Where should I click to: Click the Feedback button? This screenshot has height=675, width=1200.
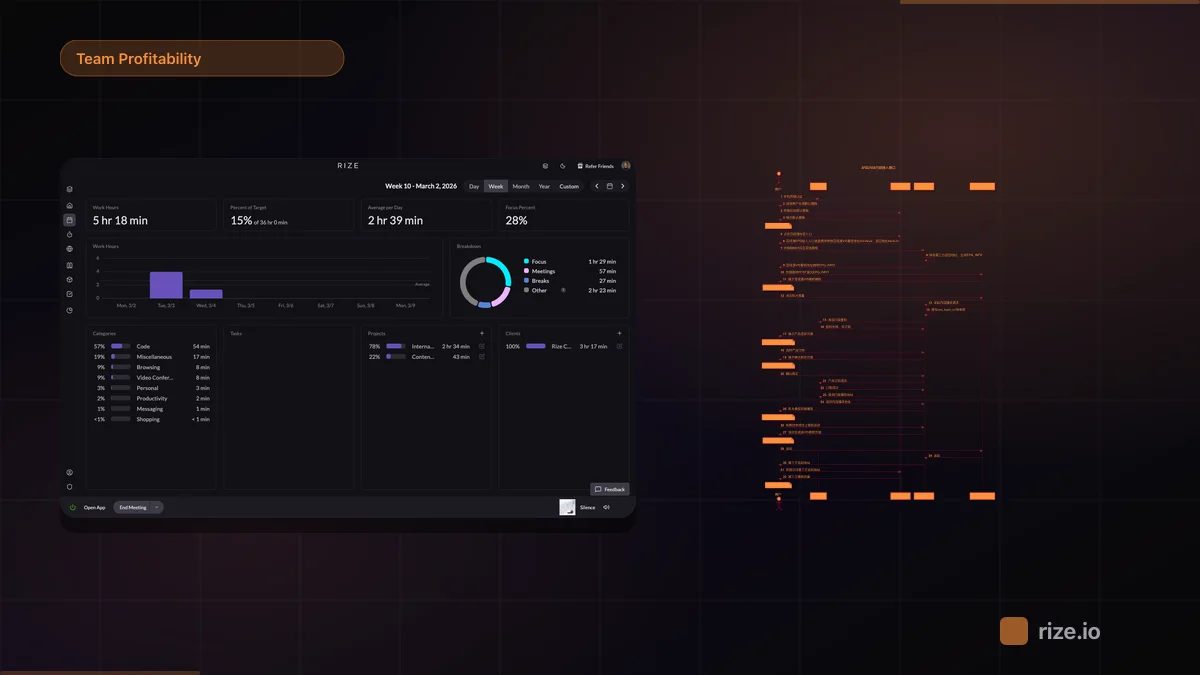(610, 489)
